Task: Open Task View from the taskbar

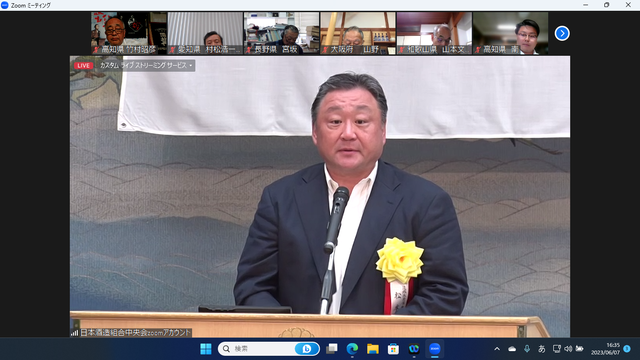Action: click(332, 349)
